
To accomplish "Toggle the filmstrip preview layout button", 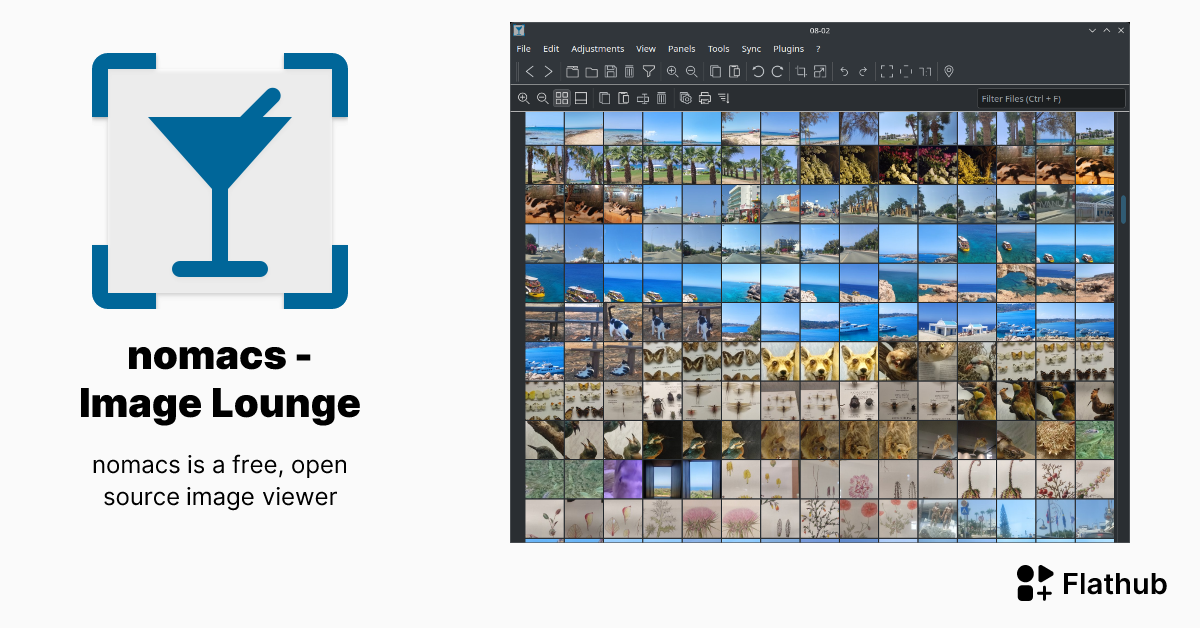I will [x=580, y=98].
